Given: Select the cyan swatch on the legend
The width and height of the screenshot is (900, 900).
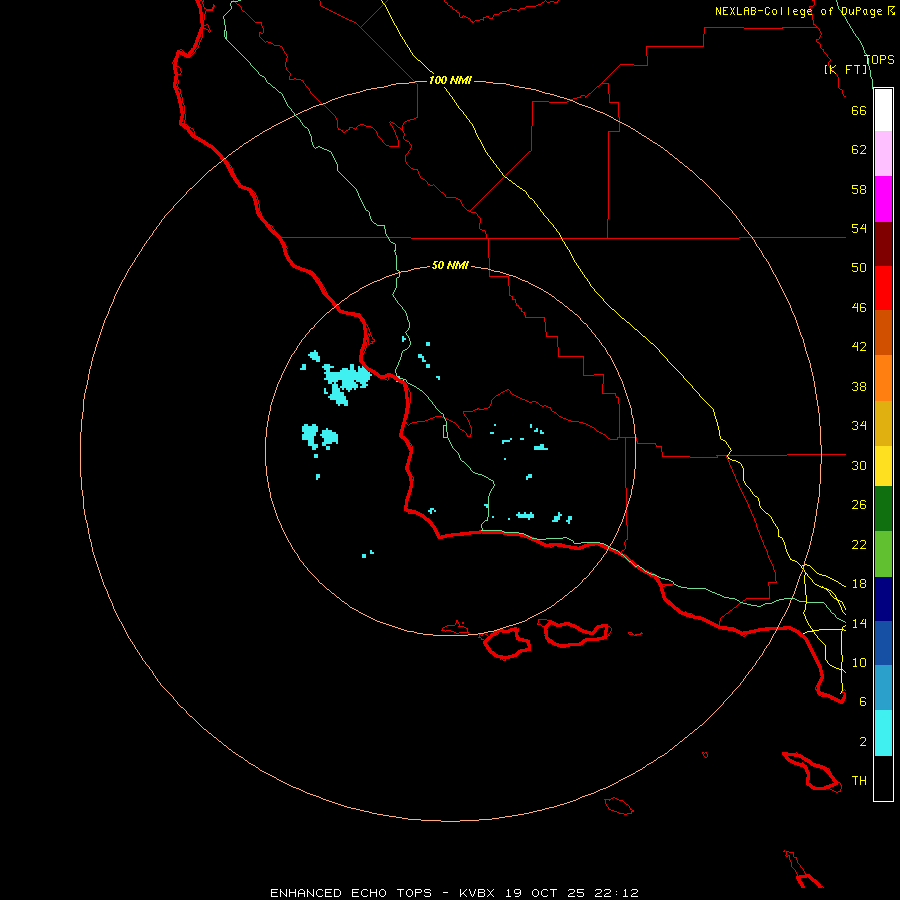Looking at the screenshot, I should [x=883, y=733].
